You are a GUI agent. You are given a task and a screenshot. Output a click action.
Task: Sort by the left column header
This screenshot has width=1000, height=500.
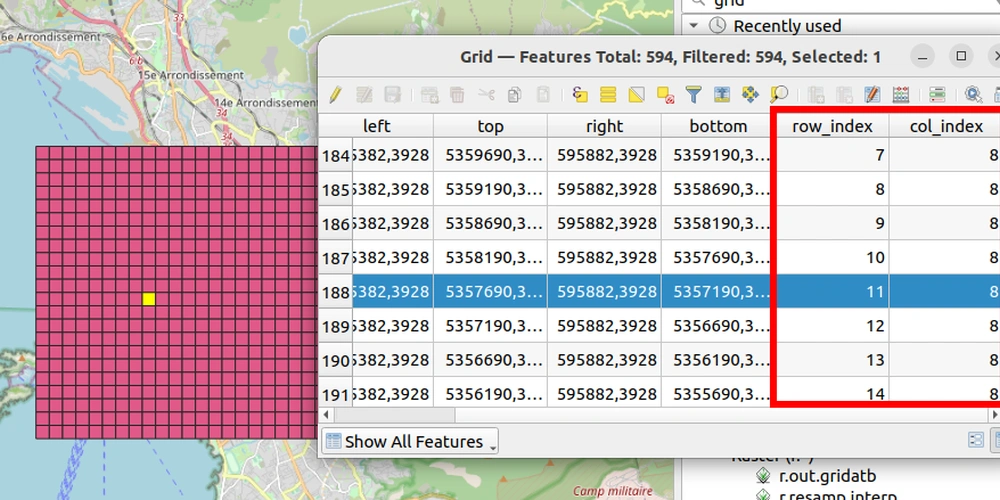click(x=376, y=126)
